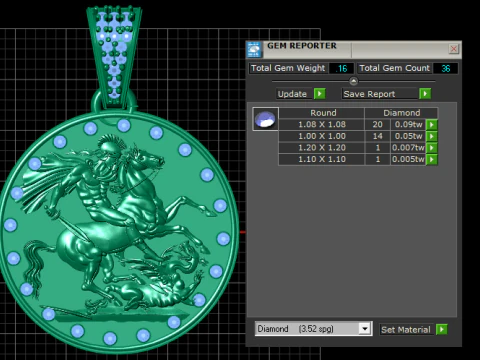Click the Round column header
Image resolution: width=480 pixels, height=360 pixels.
pos(322,113)
